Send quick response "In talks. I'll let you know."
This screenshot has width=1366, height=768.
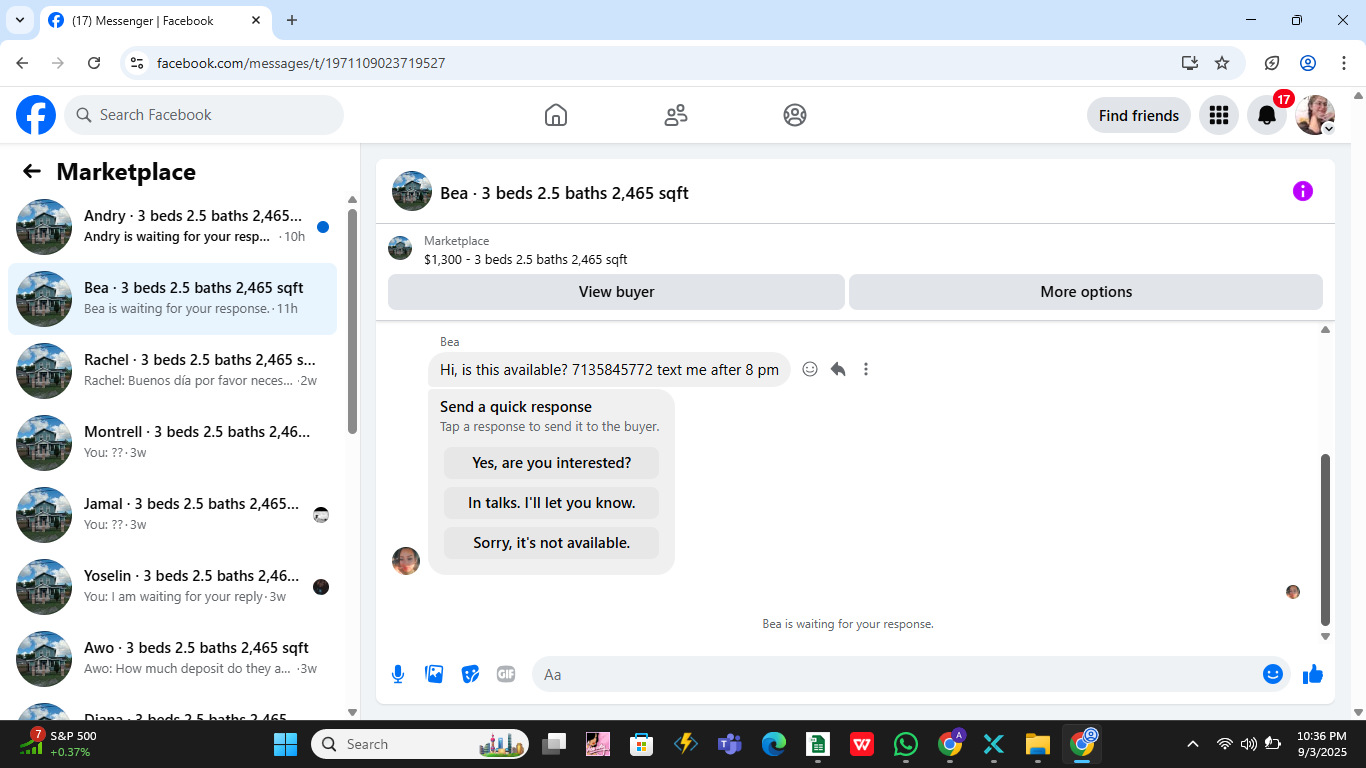(552, 503)
